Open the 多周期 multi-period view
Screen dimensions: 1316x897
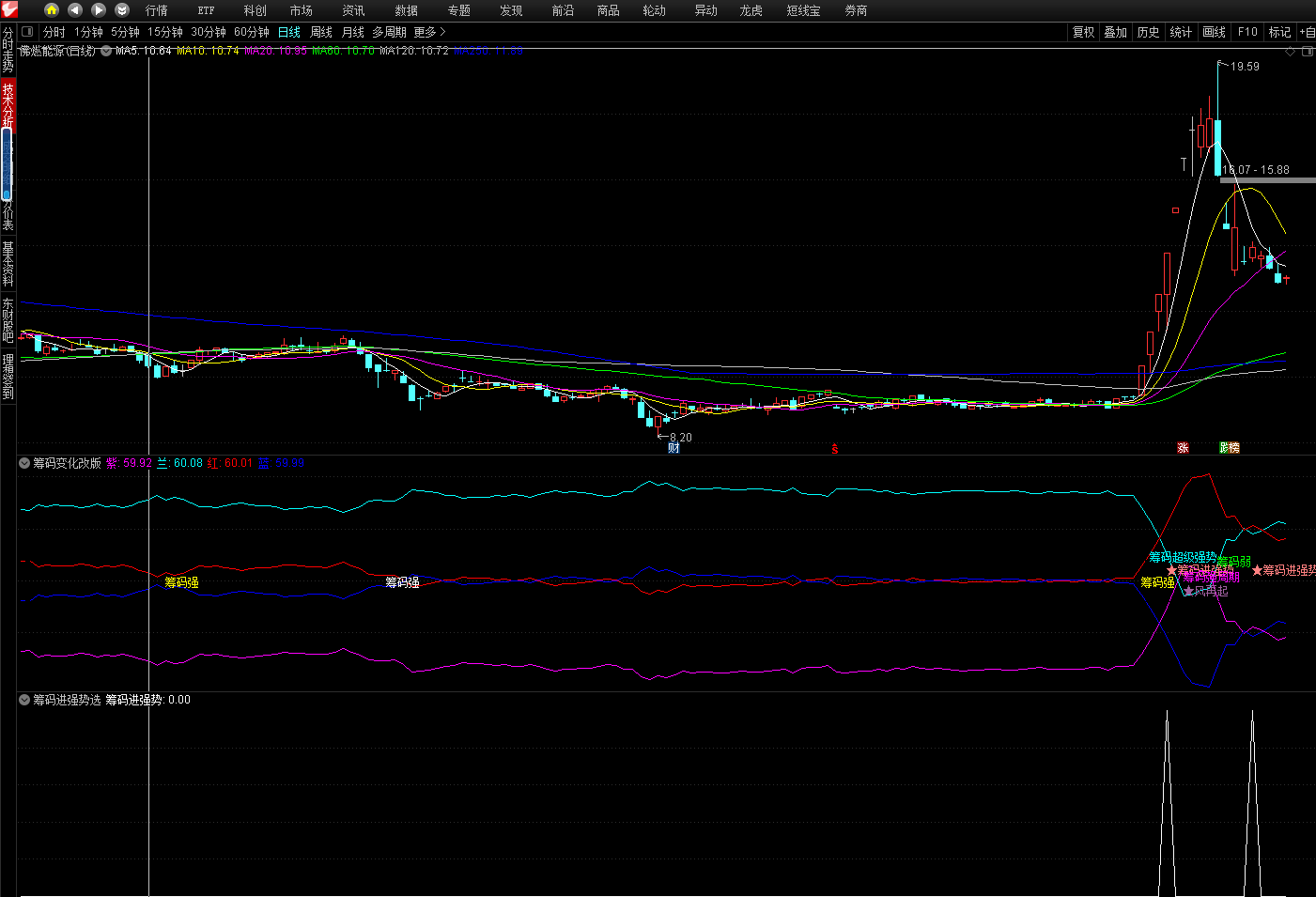pyautogui.click(x=389, y=32)
